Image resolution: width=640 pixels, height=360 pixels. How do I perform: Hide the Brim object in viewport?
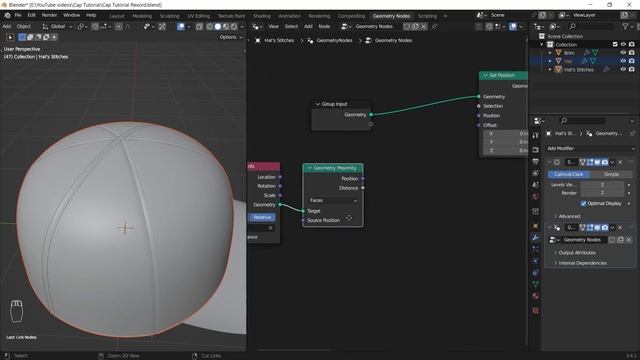click(x=623, y=53)
